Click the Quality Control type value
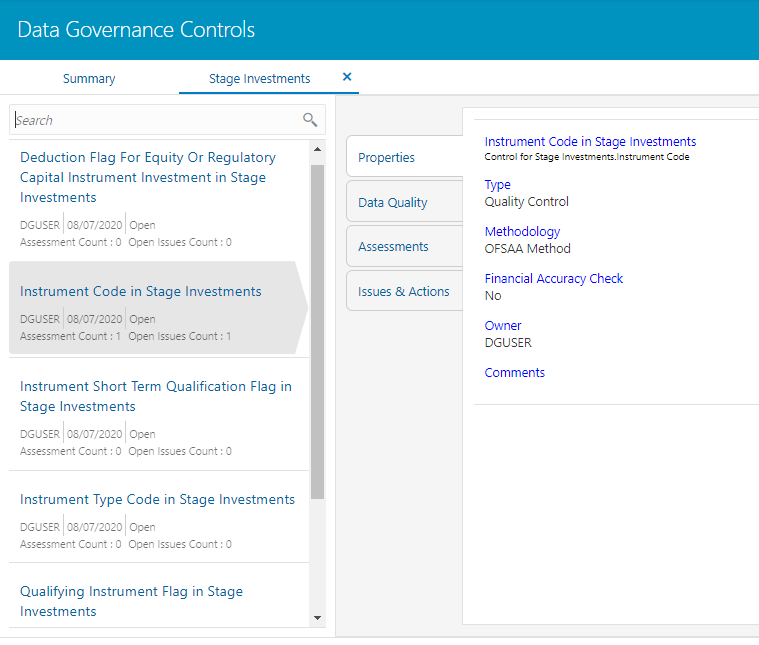 526,201
